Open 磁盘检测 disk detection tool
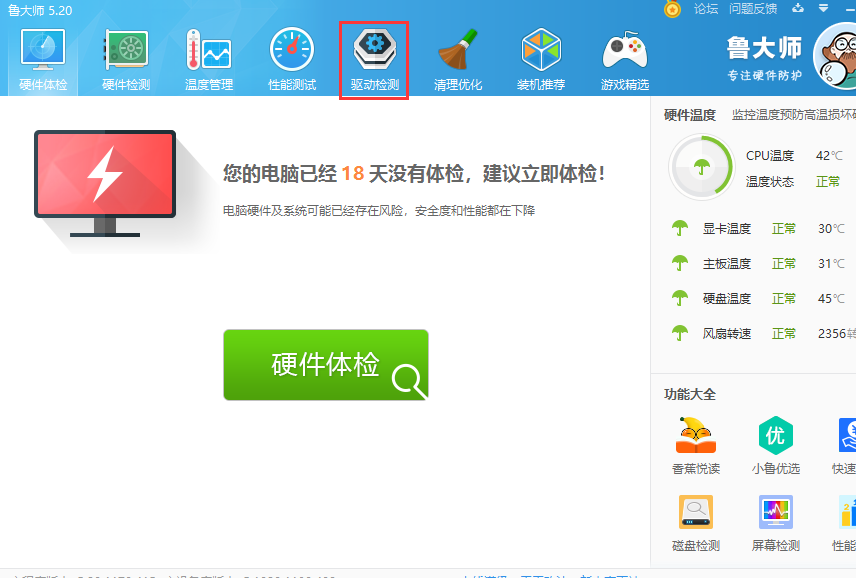This screenshot has width=856, height=578. point(696,522)
